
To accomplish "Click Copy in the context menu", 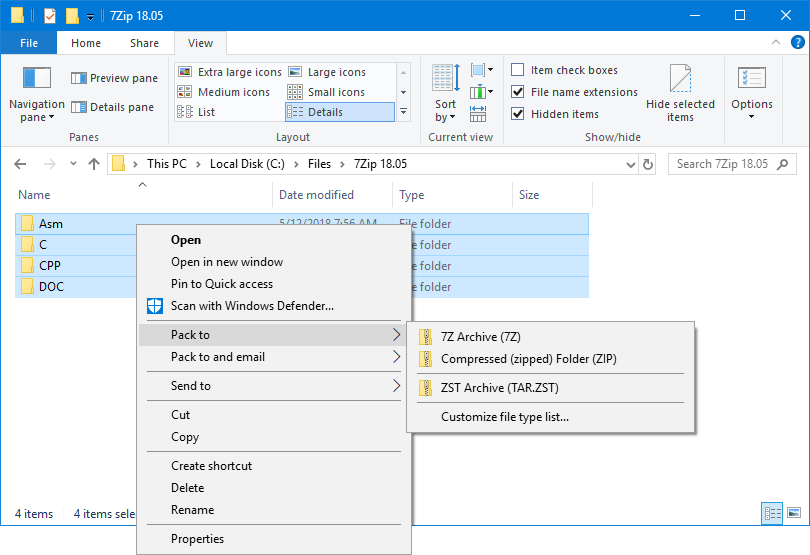I will click(x=273, y=437).
